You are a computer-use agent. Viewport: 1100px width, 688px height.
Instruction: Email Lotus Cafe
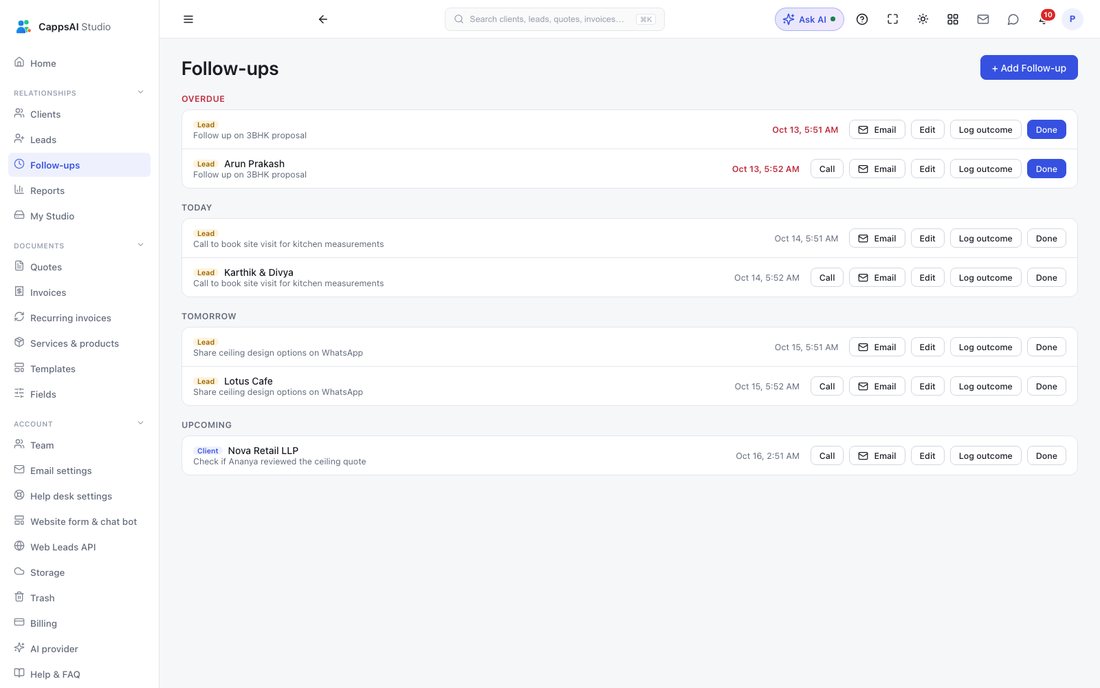(877, 386)
